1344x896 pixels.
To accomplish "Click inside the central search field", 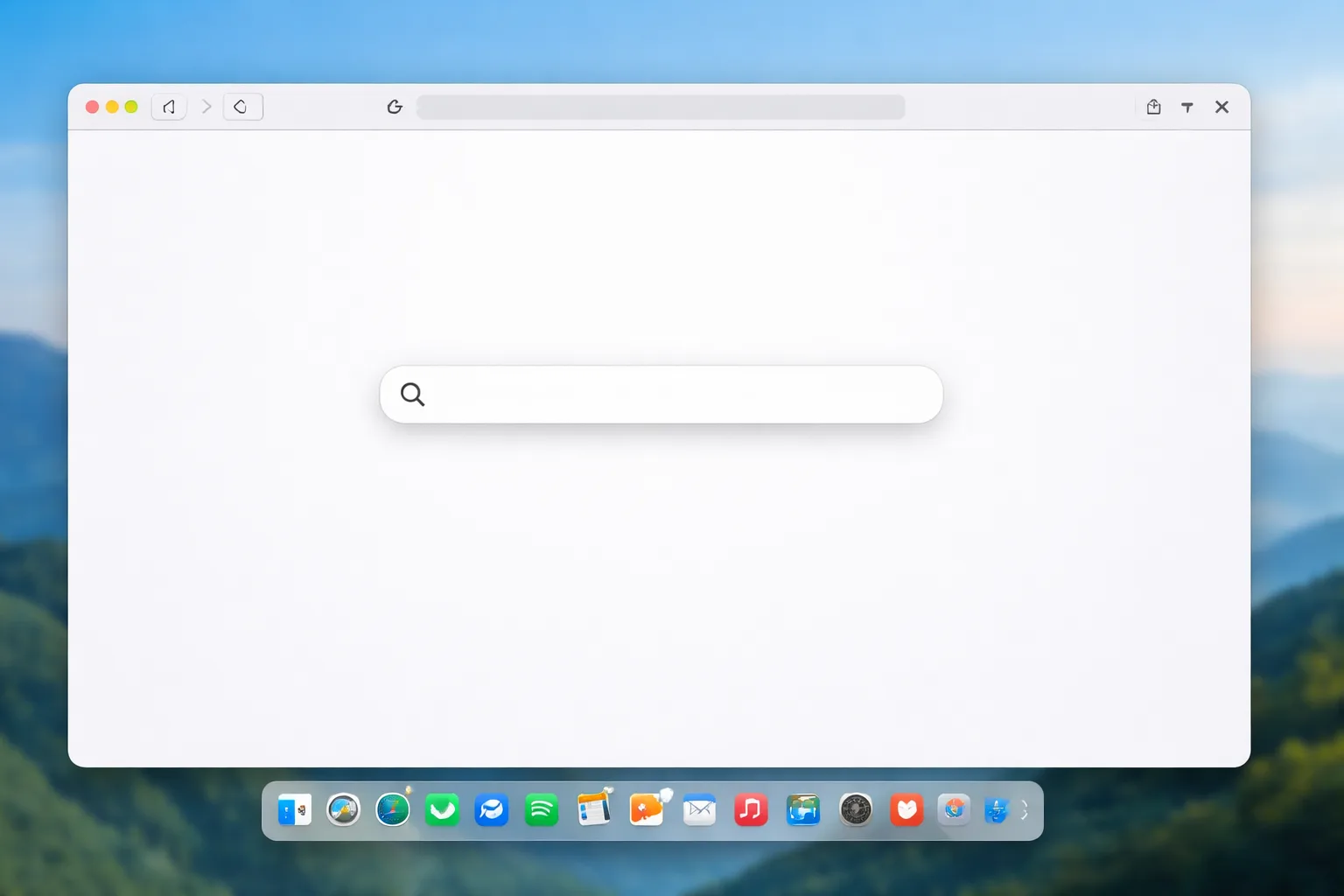I will click(661, 395).
